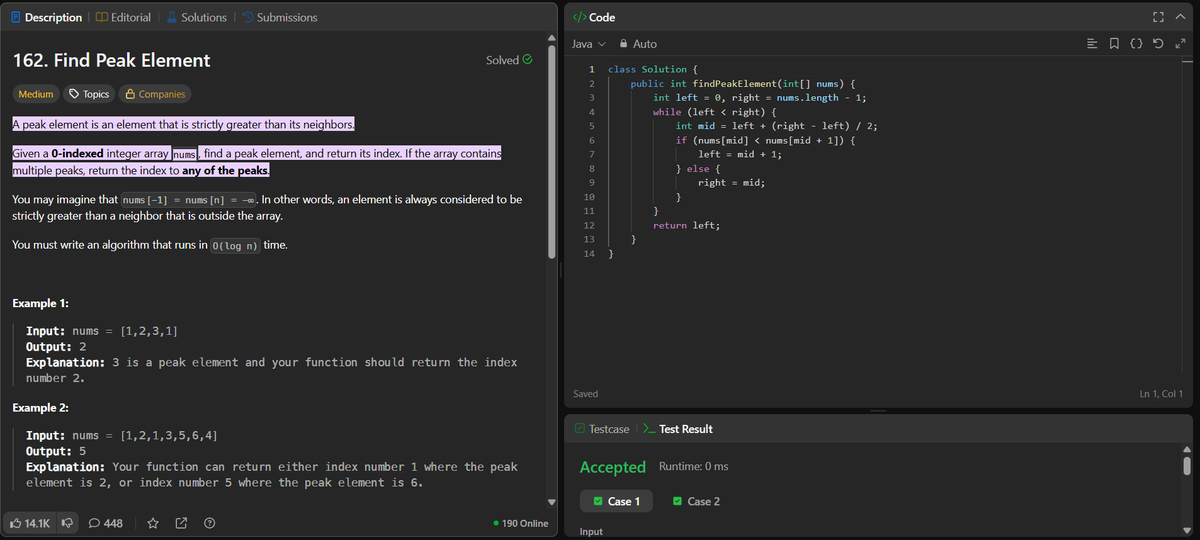Viewport: 1200px width, 540px height.
Task: Click the description panel scrollbar thumb
Action: tap(554, 150)
